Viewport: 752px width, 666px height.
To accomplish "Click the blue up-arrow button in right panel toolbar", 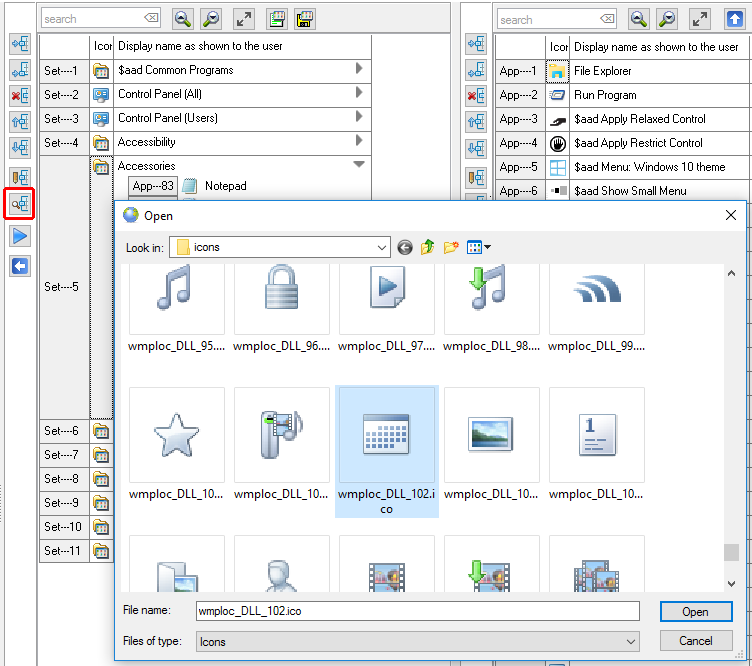I will click(x=733, y=19).
